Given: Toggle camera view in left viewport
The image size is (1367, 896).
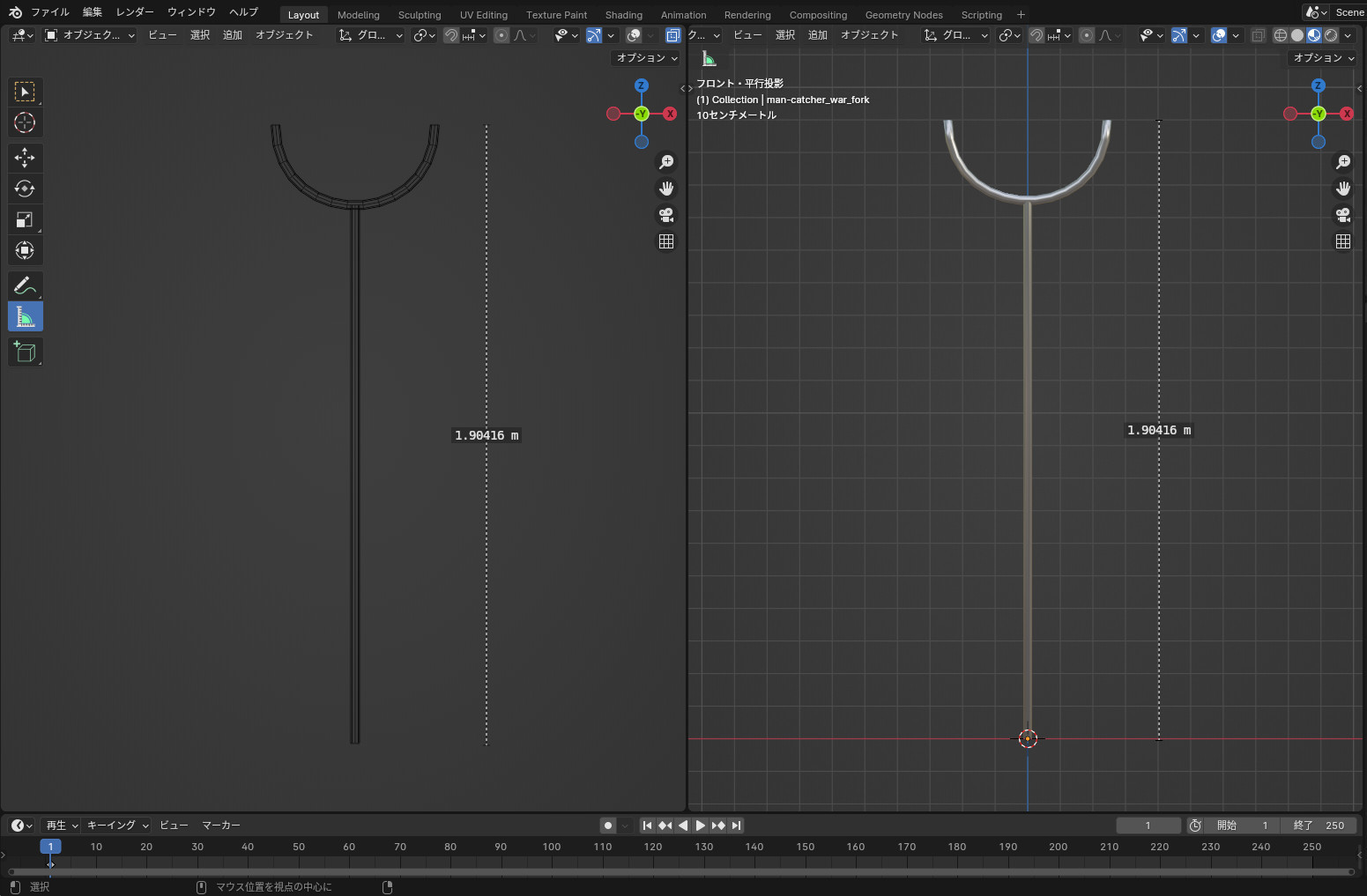Looking at the screenshot, I should coord(666,215).
